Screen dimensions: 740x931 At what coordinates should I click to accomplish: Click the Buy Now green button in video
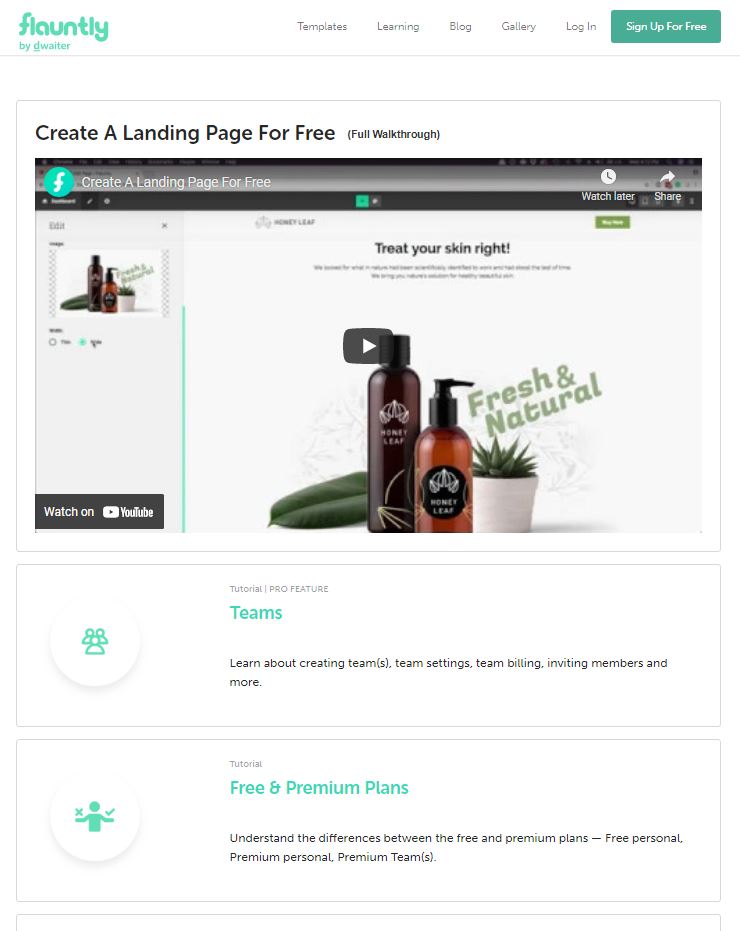pyautogui.click(x=612, y=222)
